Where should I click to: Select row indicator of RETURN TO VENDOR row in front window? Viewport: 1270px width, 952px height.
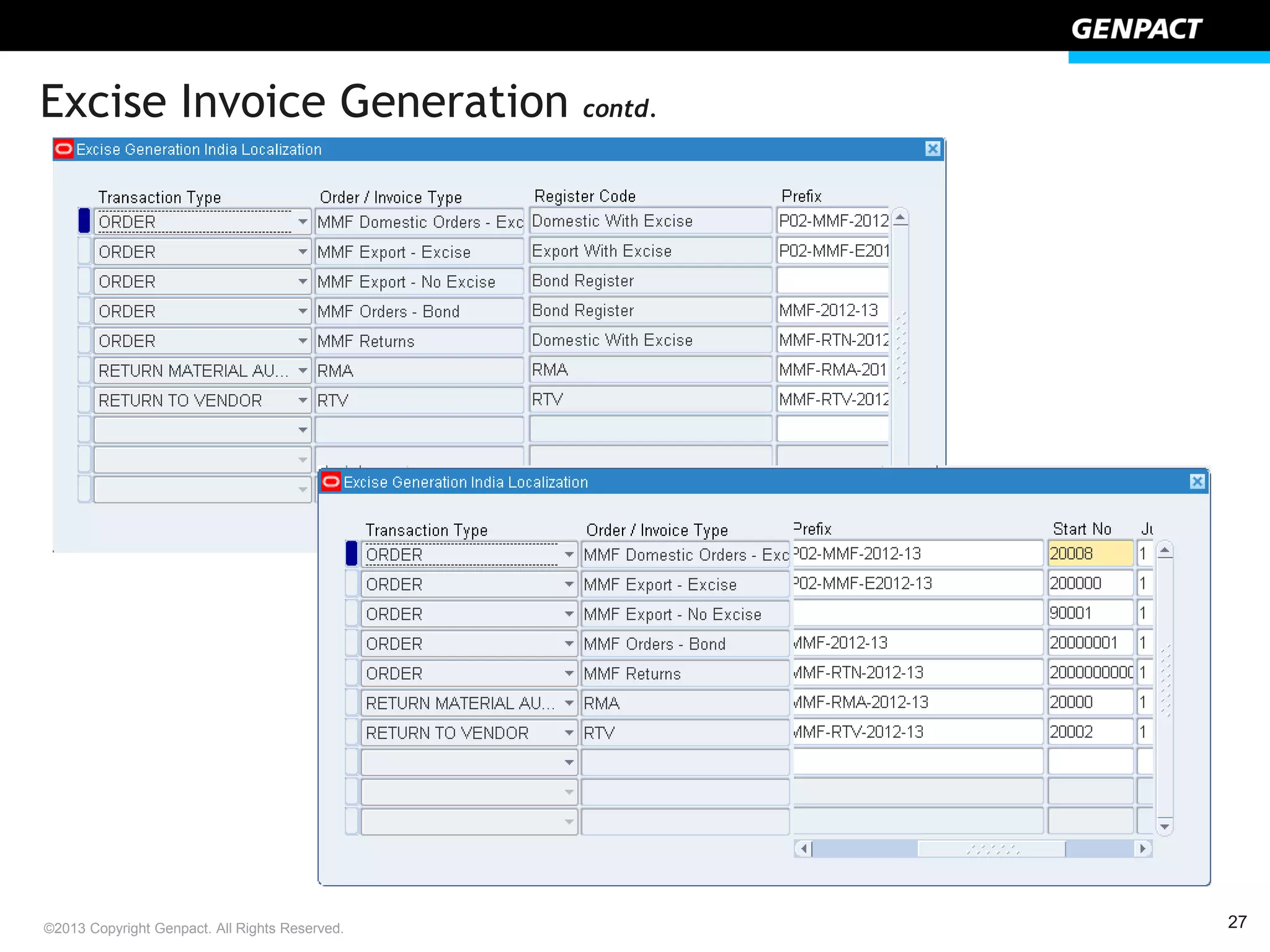pyautogui.click(x=352, y=732)
